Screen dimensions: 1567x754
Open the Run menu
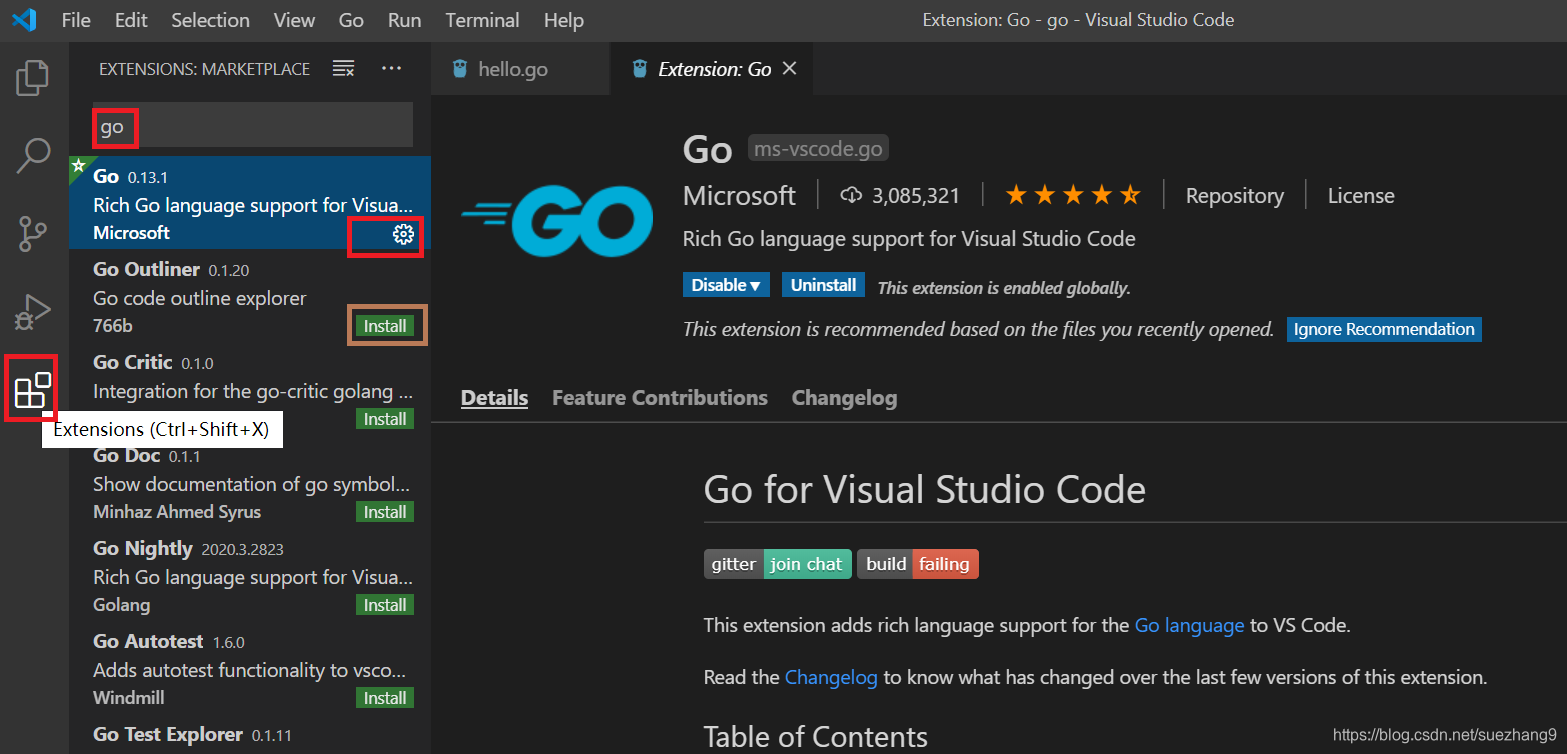tap(404, 20)
